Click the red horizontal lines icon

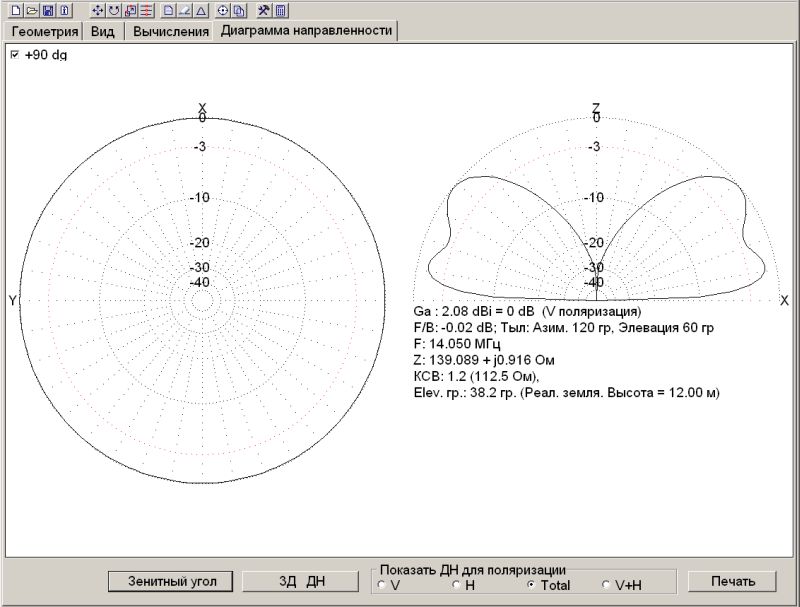[146, 10]
